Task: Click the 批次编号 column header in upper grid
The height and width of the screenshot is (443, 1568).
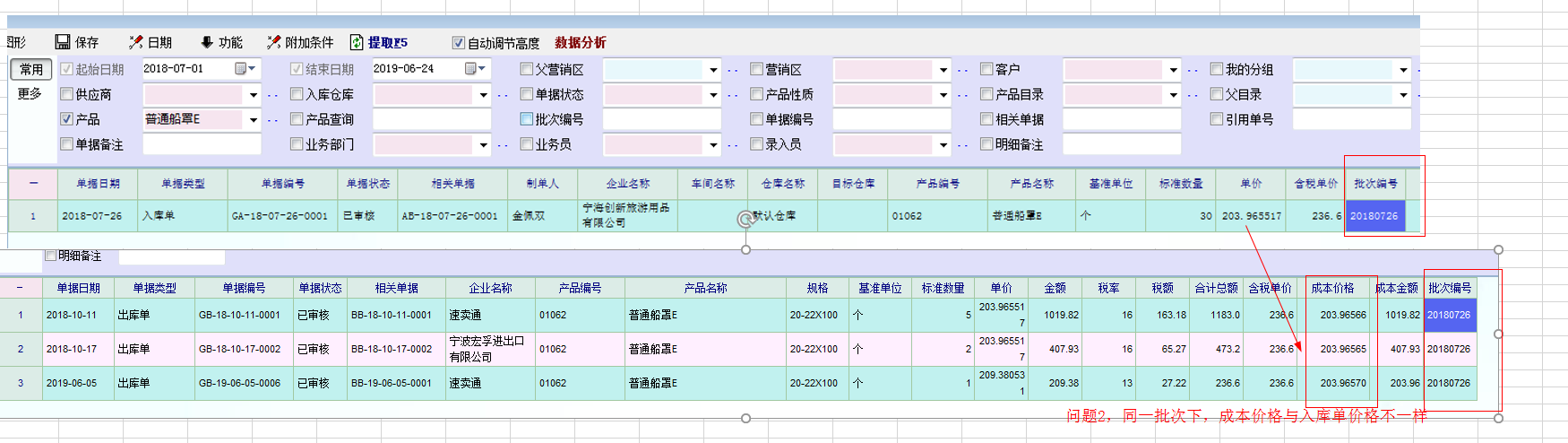Action: (x=1375, y=183)
